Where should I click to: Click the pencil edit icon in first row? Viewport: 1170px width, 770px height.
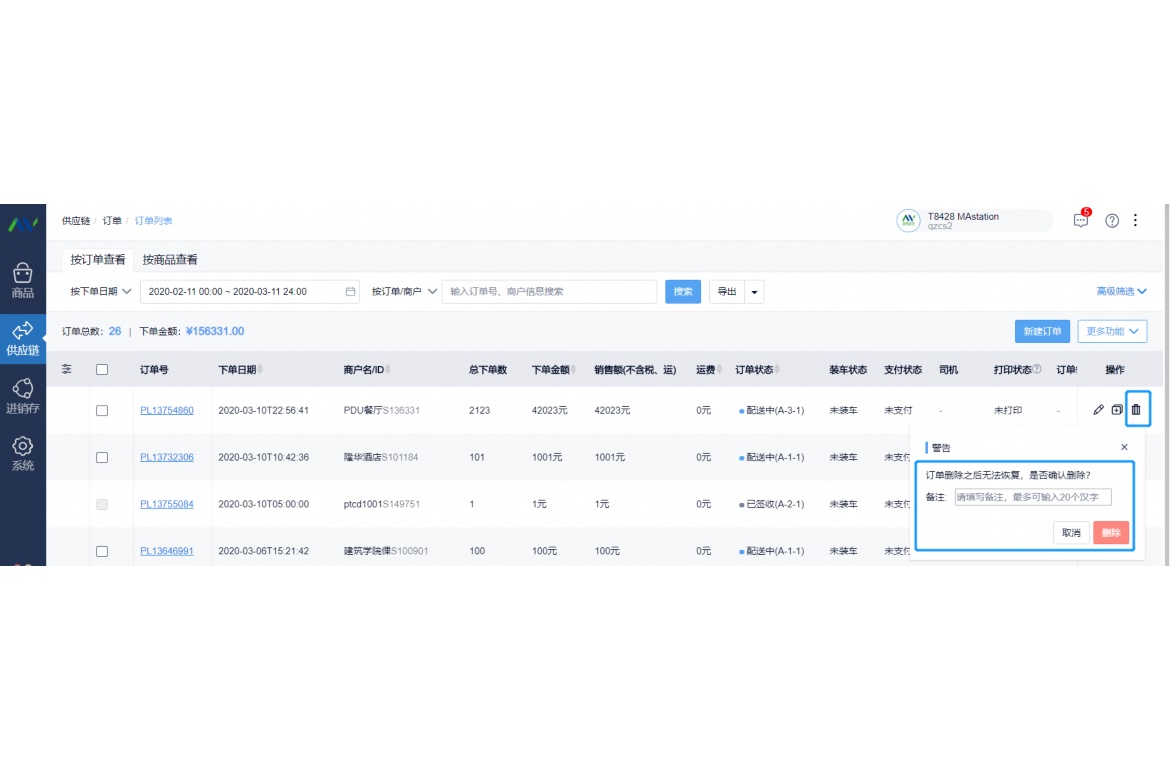click(x=1099, y=410)
